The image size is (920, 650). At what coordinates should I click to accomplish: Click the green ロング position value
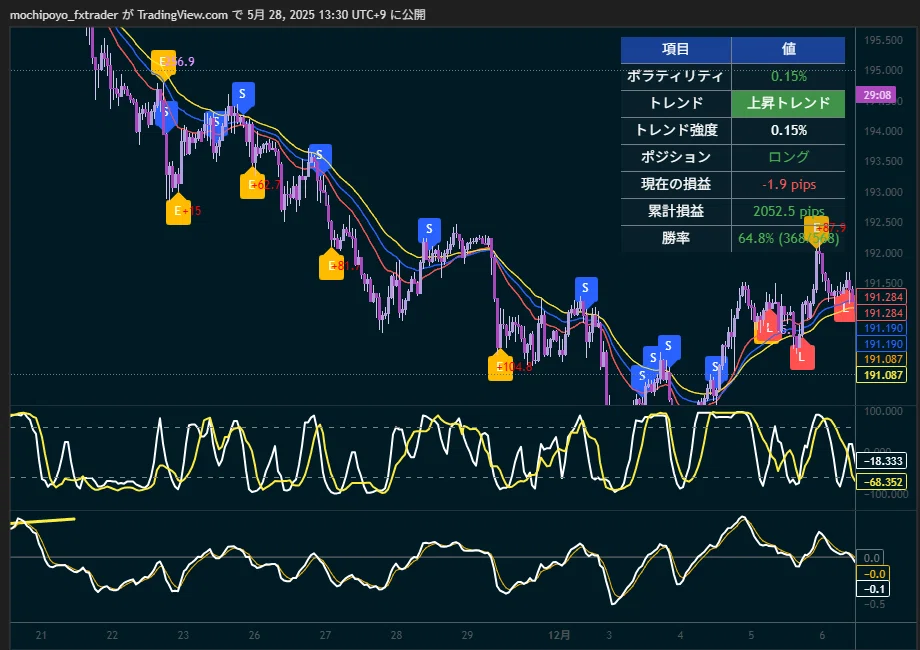(789, 157)
